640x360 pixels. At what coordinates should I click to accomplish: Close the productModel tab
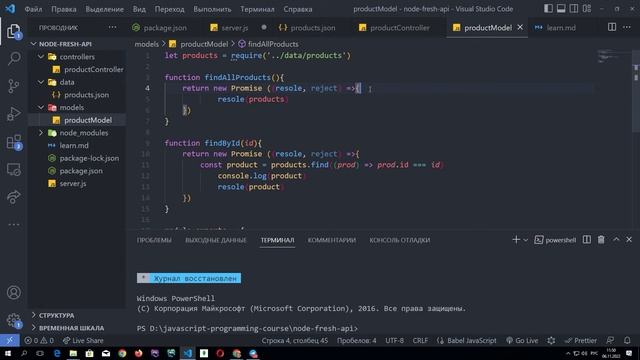pos(520,27)
